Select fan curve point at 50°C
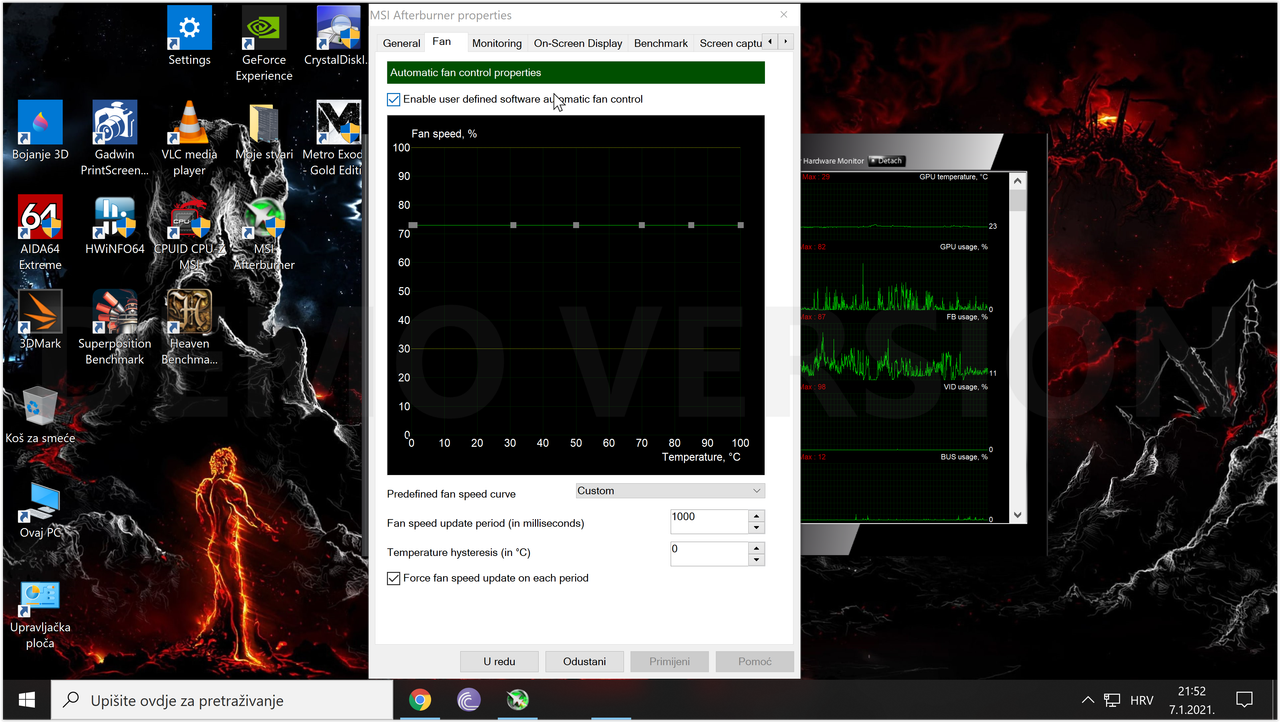This screenshot has width=1280, height=722. [576, 226]
